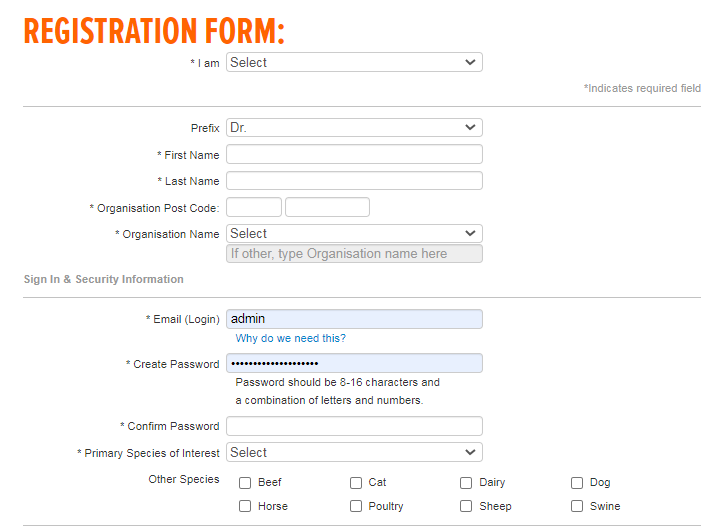
Task: Tick the Poultry checkbox
Action: [x=356, y=506]
